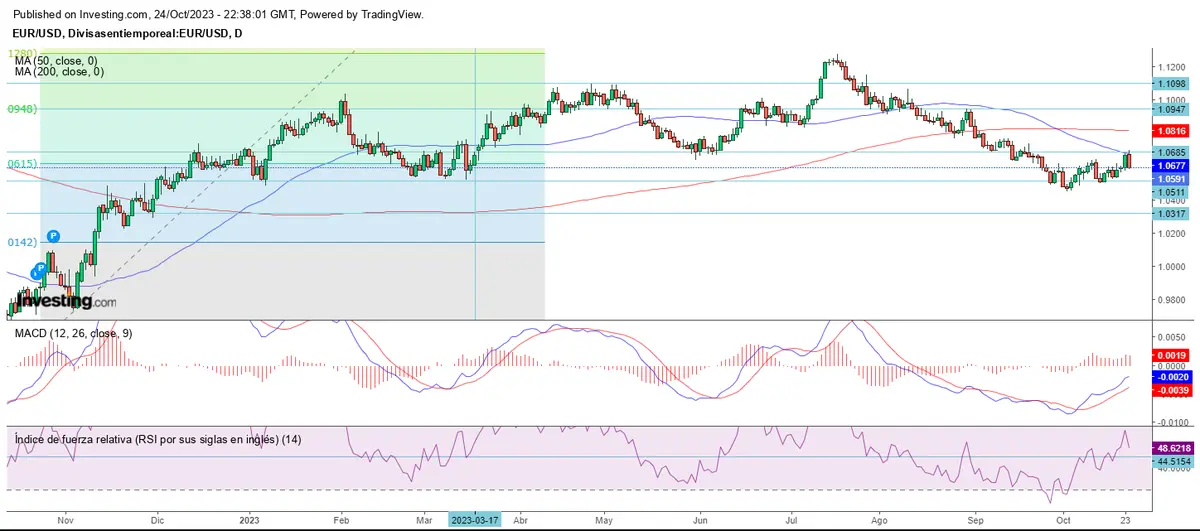
Task: Click the RSI (14) indicator title
Action: coord(155,439)
